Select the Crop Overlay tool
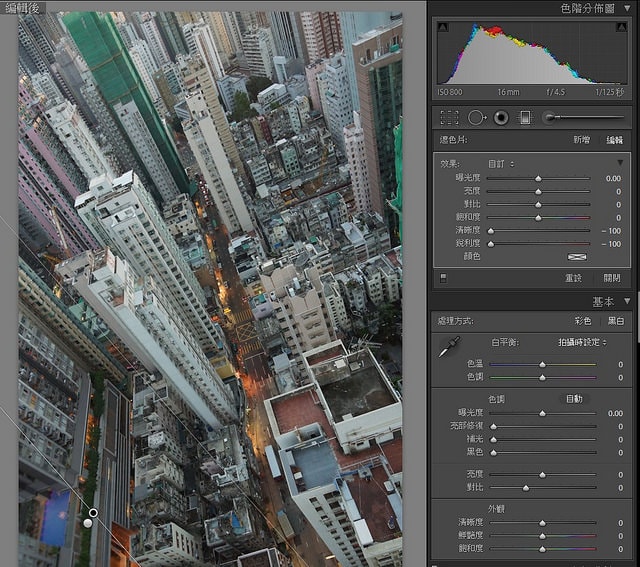This screenshot has height=567, width=640. click(x=450, y=118)
